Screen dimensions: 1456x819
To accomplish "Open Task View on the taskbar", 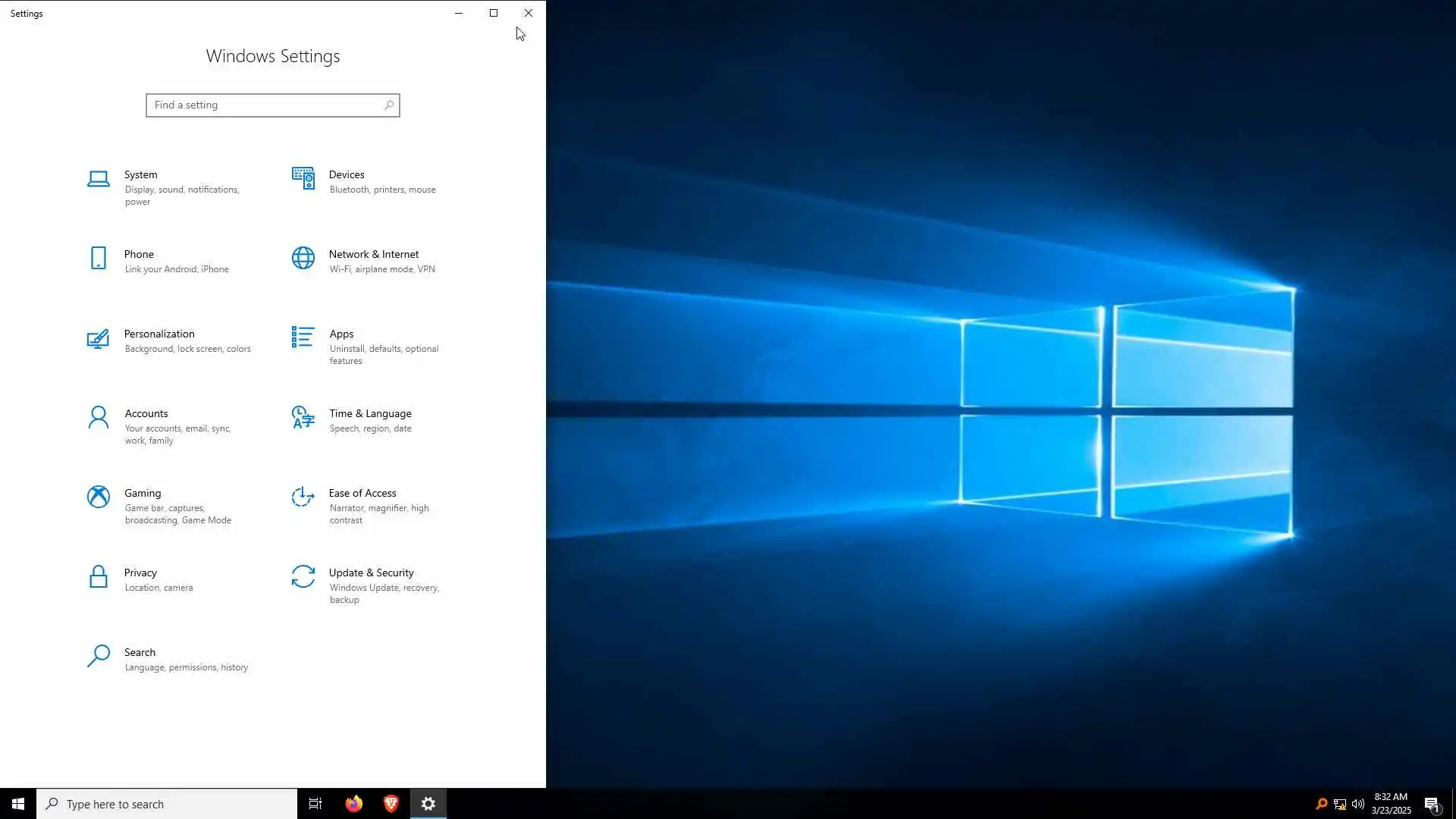I will click(x=315, y=804).
